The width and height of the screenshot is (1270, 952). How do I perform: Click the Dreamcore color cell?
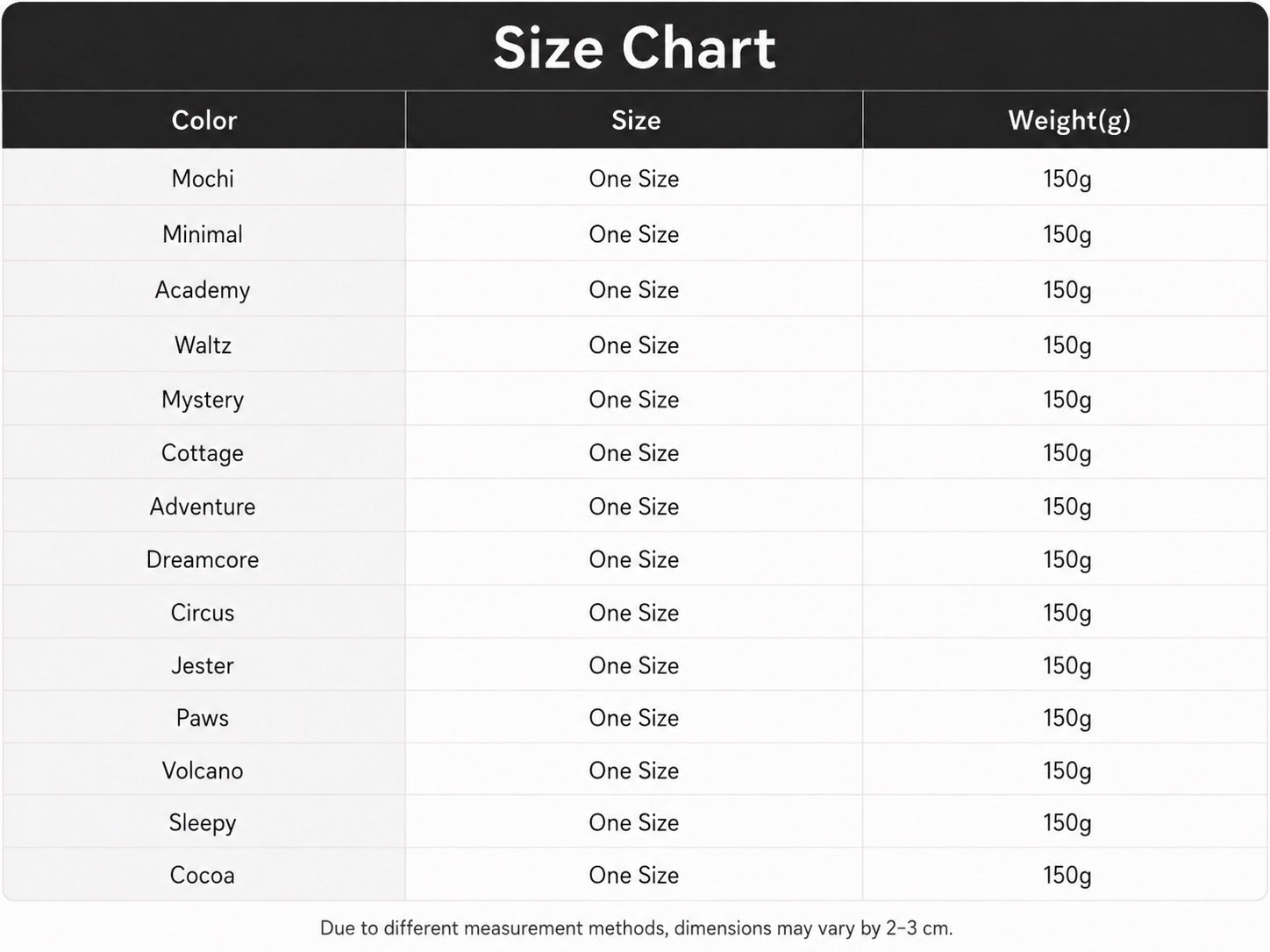(203, 560)
